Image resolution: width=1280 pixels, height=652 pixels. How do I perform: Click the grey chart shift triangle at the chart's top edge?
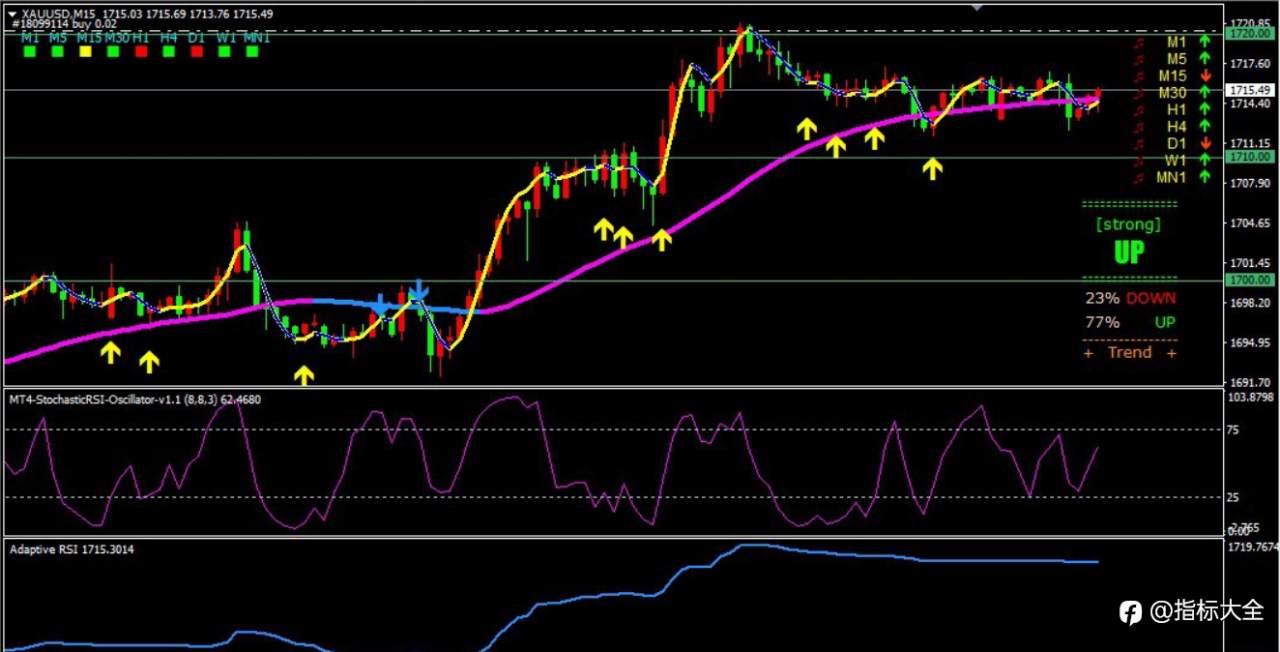coord(978,7)
